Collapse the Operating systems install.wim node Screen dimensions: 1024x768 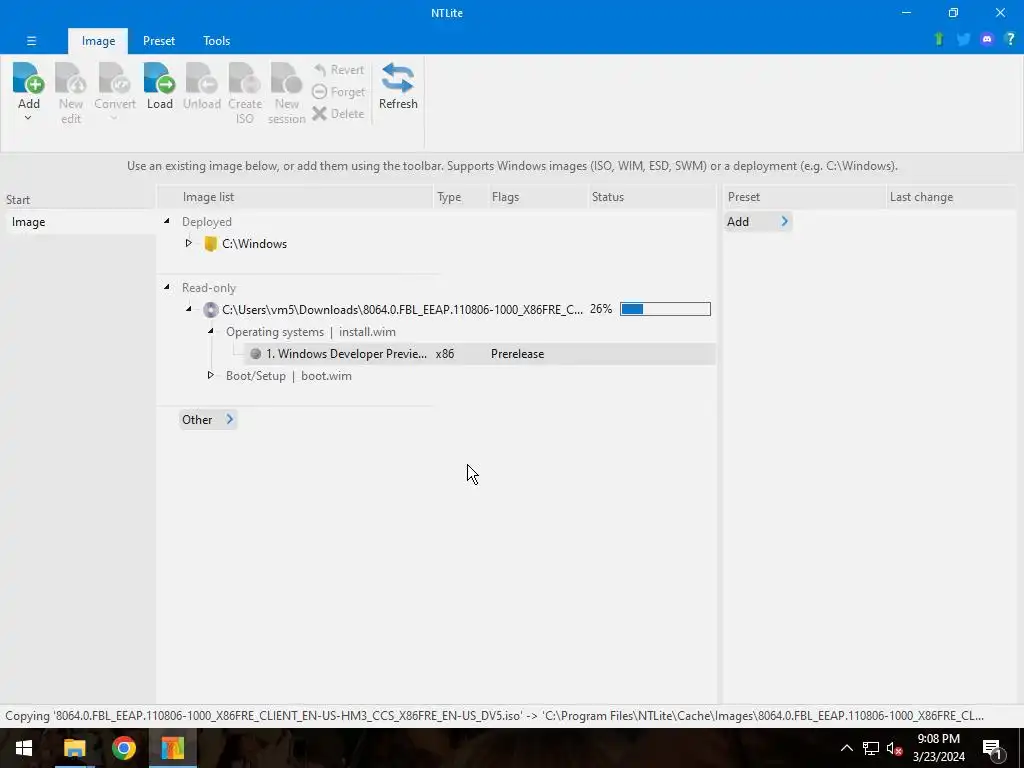[211, 331]
